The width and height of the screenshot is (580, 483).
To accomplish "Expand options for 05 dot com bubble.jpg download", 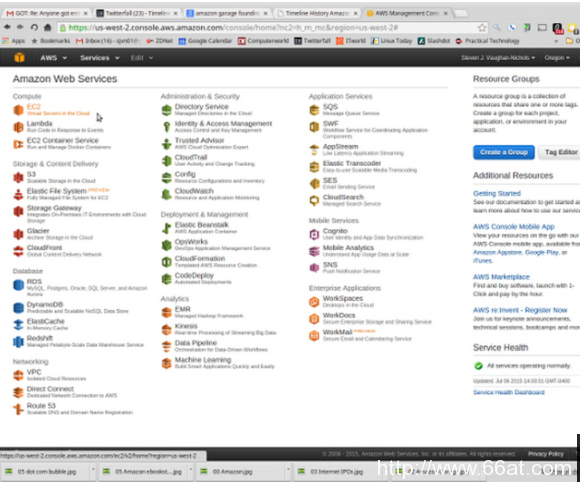I will (93, 471).
